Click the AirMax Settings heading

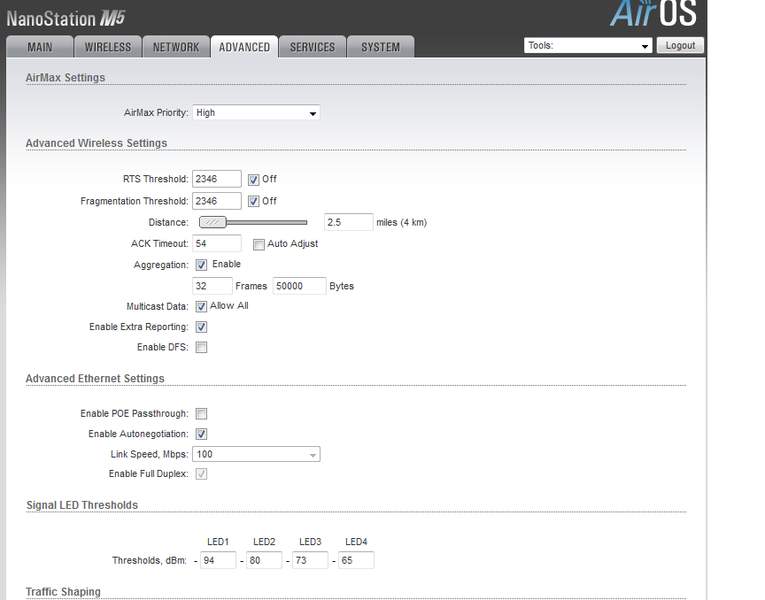(65, 78)
